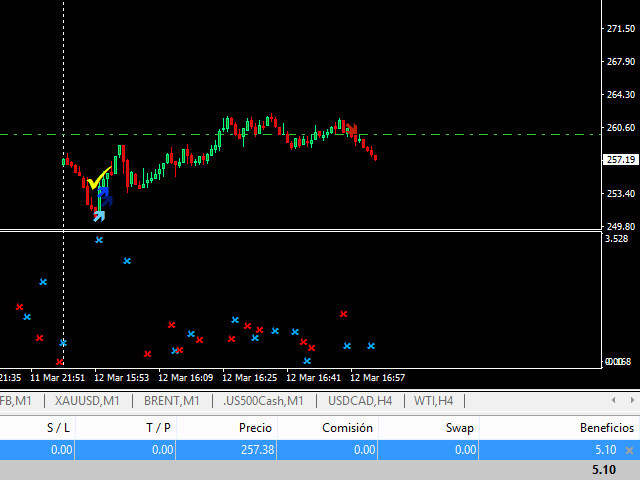The width and height of the screenshot is (640, 480).
Task: Click the yellow checkmark on the chart
Action: click(99, 178)
